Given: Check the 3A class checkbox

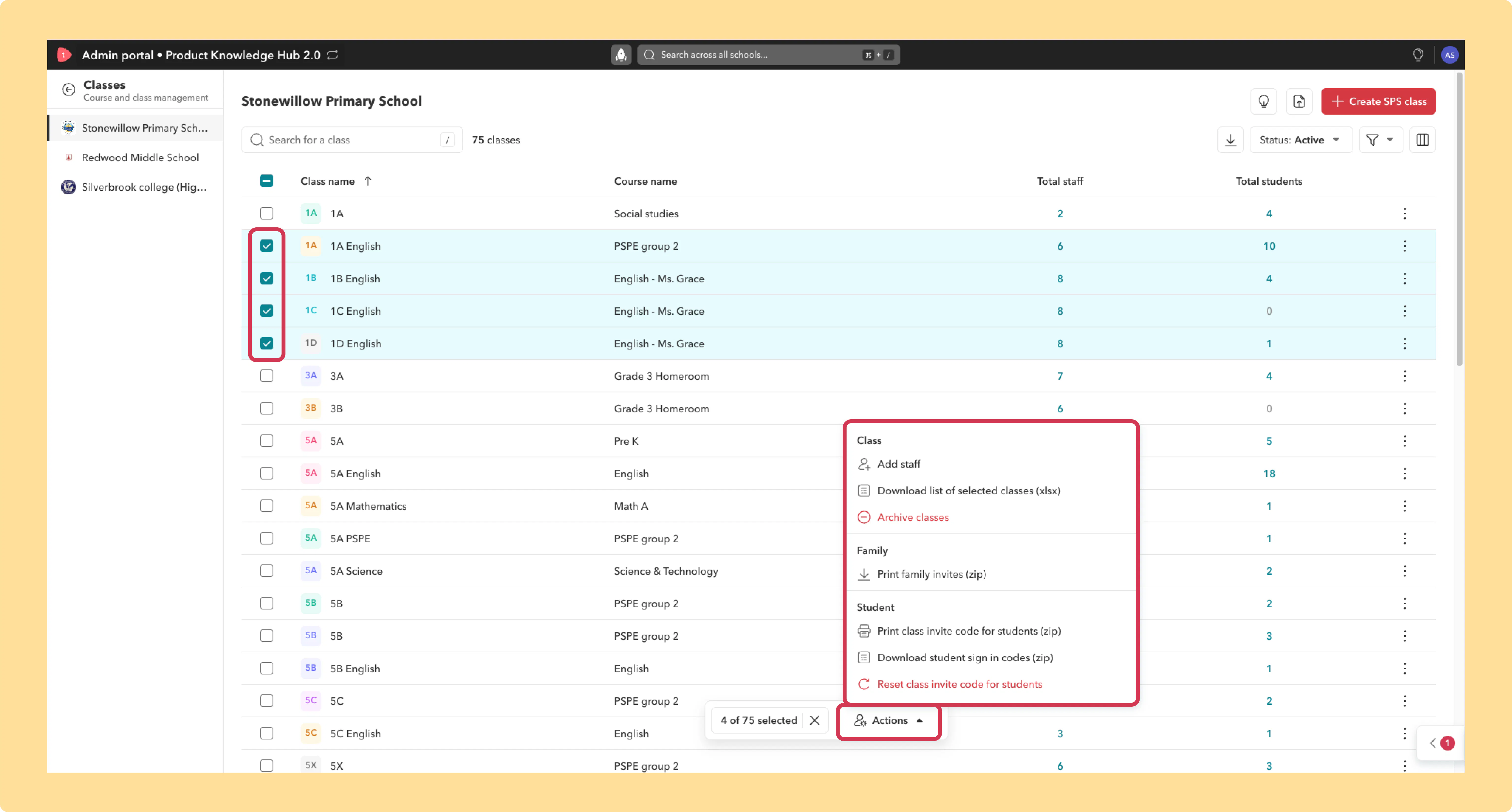Looking at the screenshot, I should point(267,376).
